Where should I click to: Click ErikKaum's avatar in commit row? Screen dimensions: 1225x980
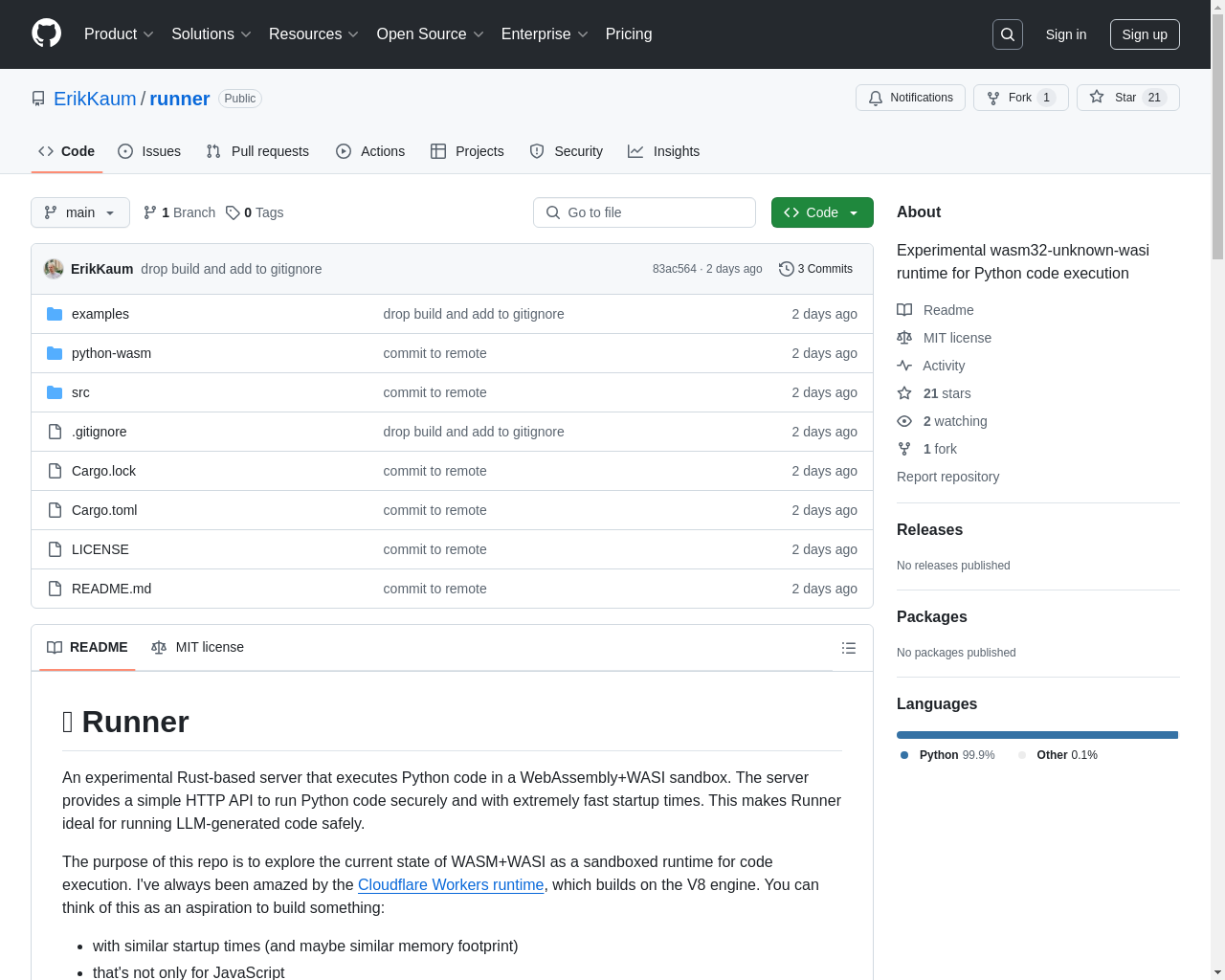point(54,269)
